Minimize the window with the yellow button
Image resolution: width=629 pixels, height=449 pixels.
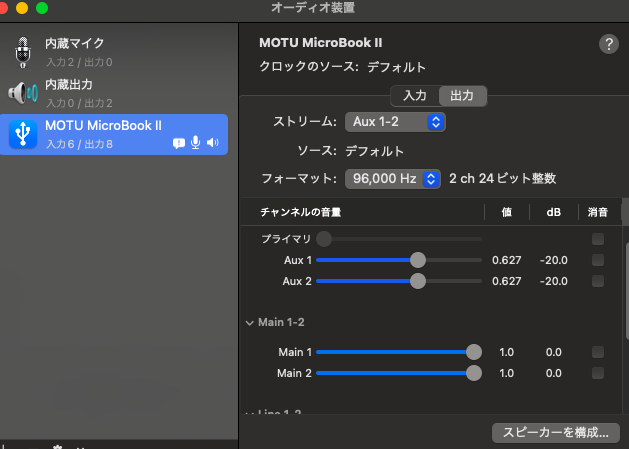click(22, 8)
